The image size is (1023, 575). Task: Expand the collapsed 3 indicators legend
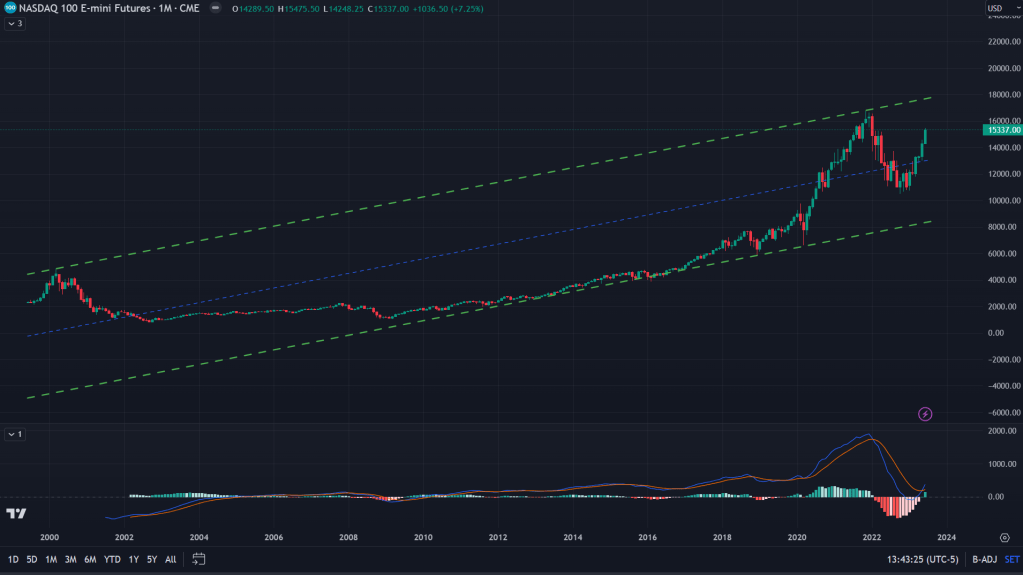point(15,23)
